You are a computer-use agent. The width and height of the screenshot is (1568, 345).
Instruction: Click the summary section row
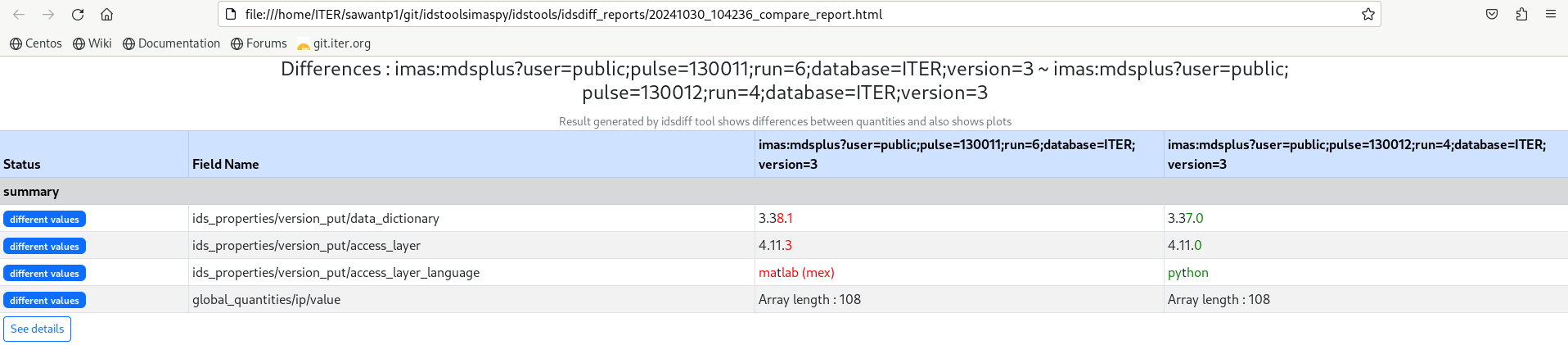(784, 191)
